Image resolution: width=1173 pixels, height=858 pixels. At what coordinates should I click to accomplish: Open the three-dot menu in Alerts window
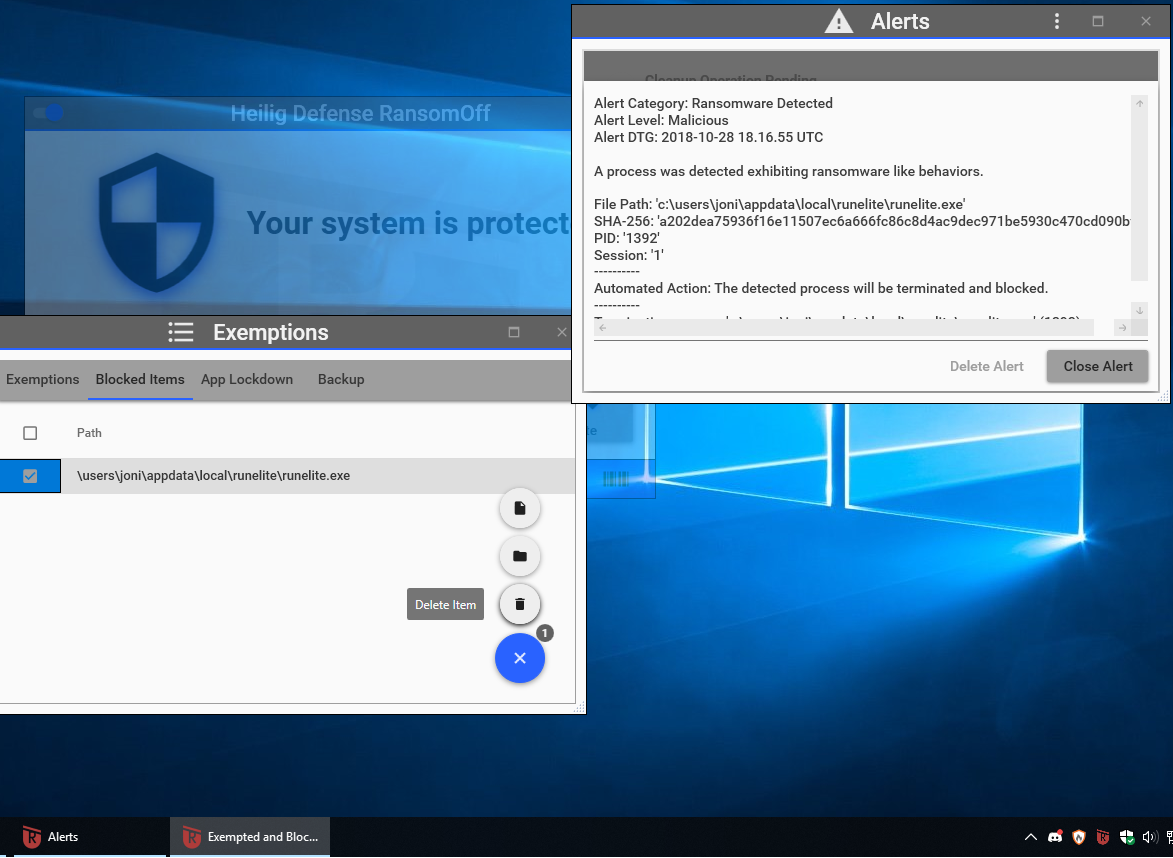[1056, 21]
